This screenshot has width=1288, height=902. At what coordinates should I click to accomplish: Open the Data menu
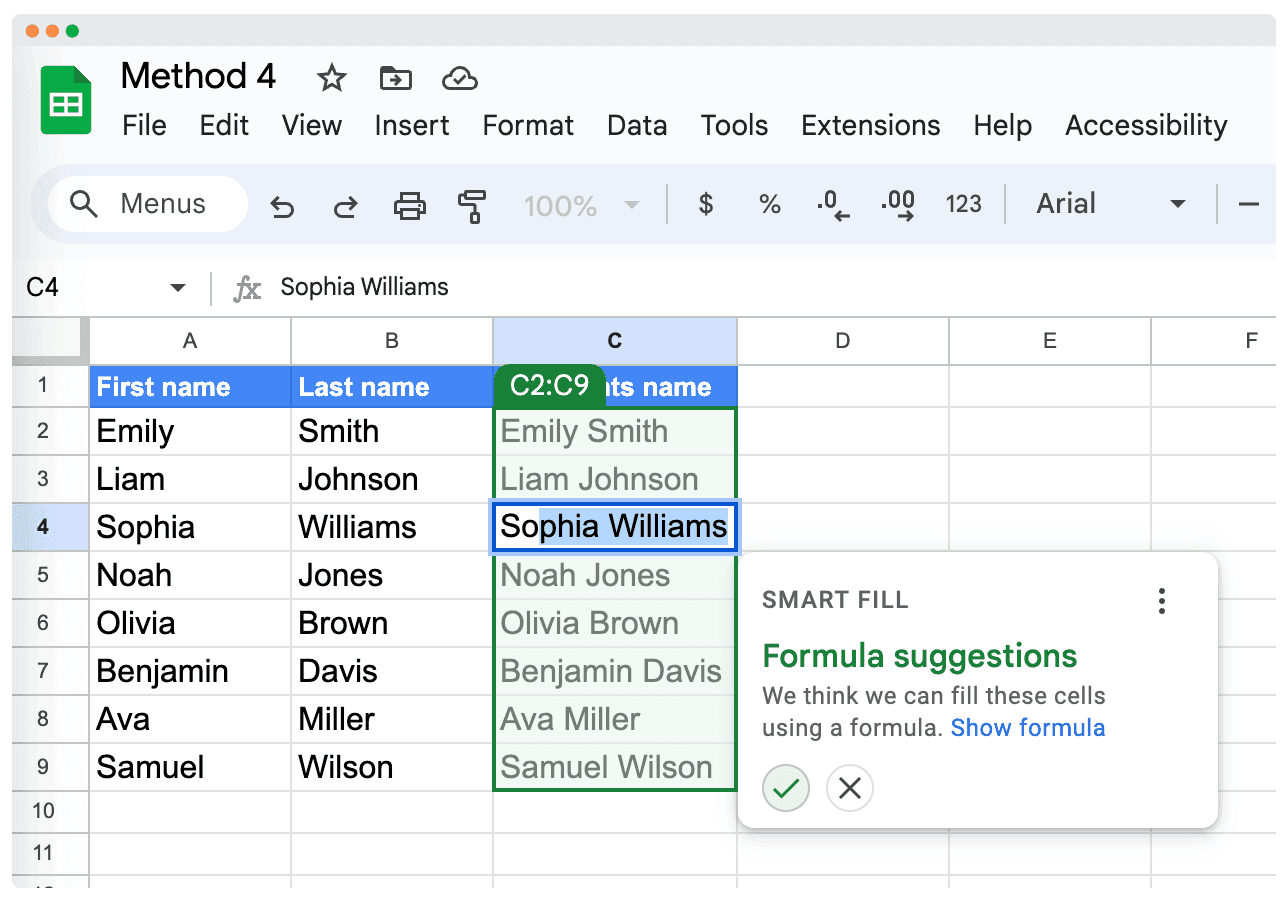pyautogui.click(x=637, y=126)
